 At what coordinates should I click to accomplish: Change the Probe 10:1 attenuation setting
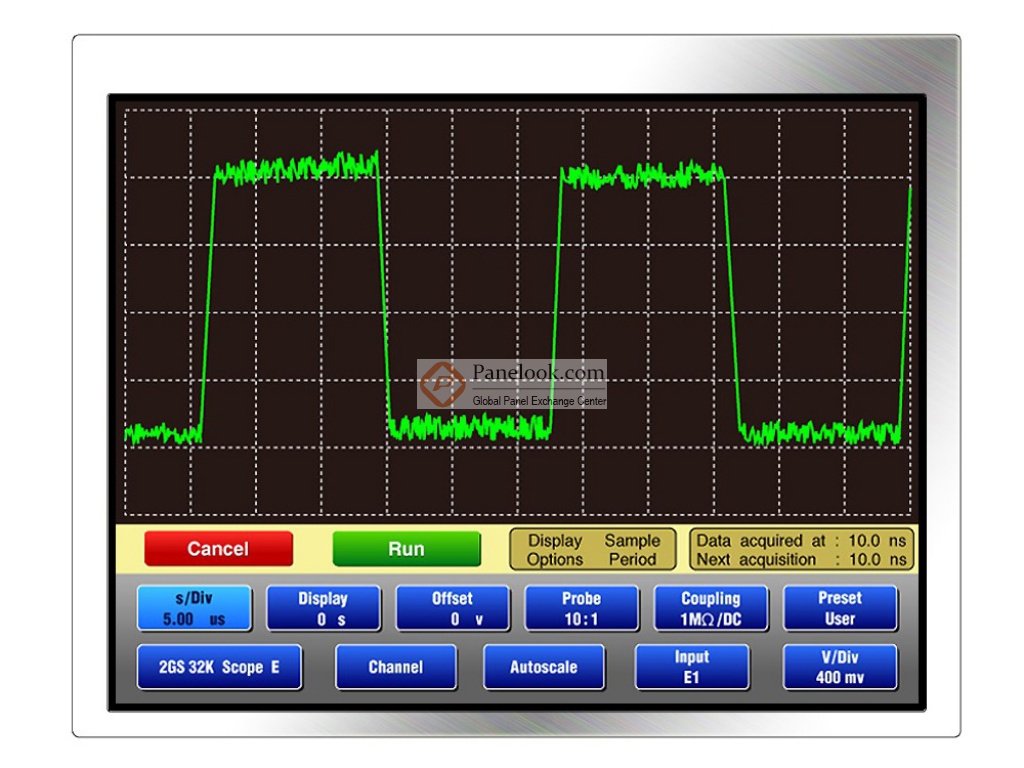click(x=581, y=608)
